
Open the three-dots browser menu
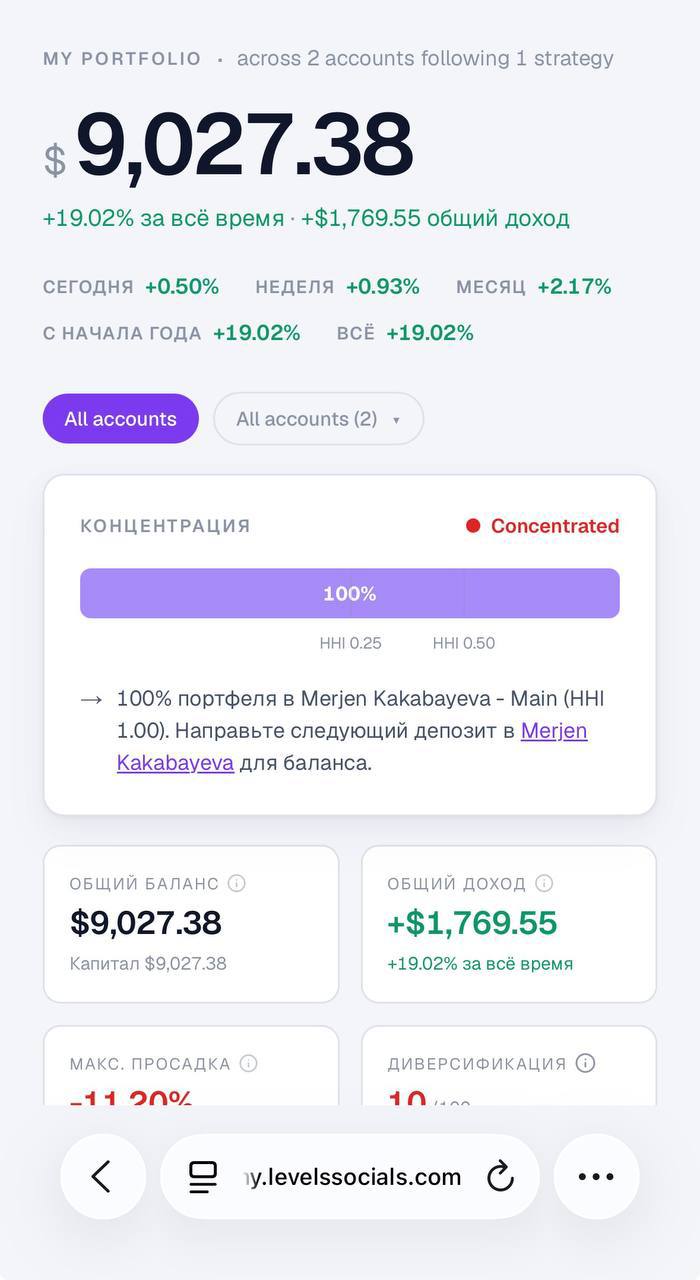[x=596, y=1176]
